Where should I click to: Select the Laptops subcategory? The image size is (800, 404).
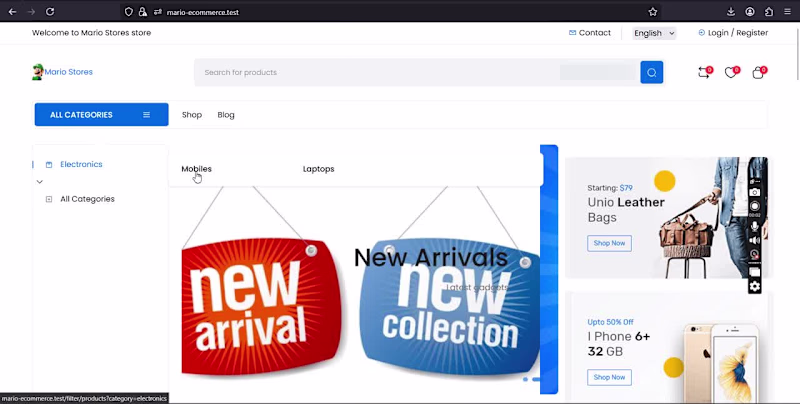318,169
